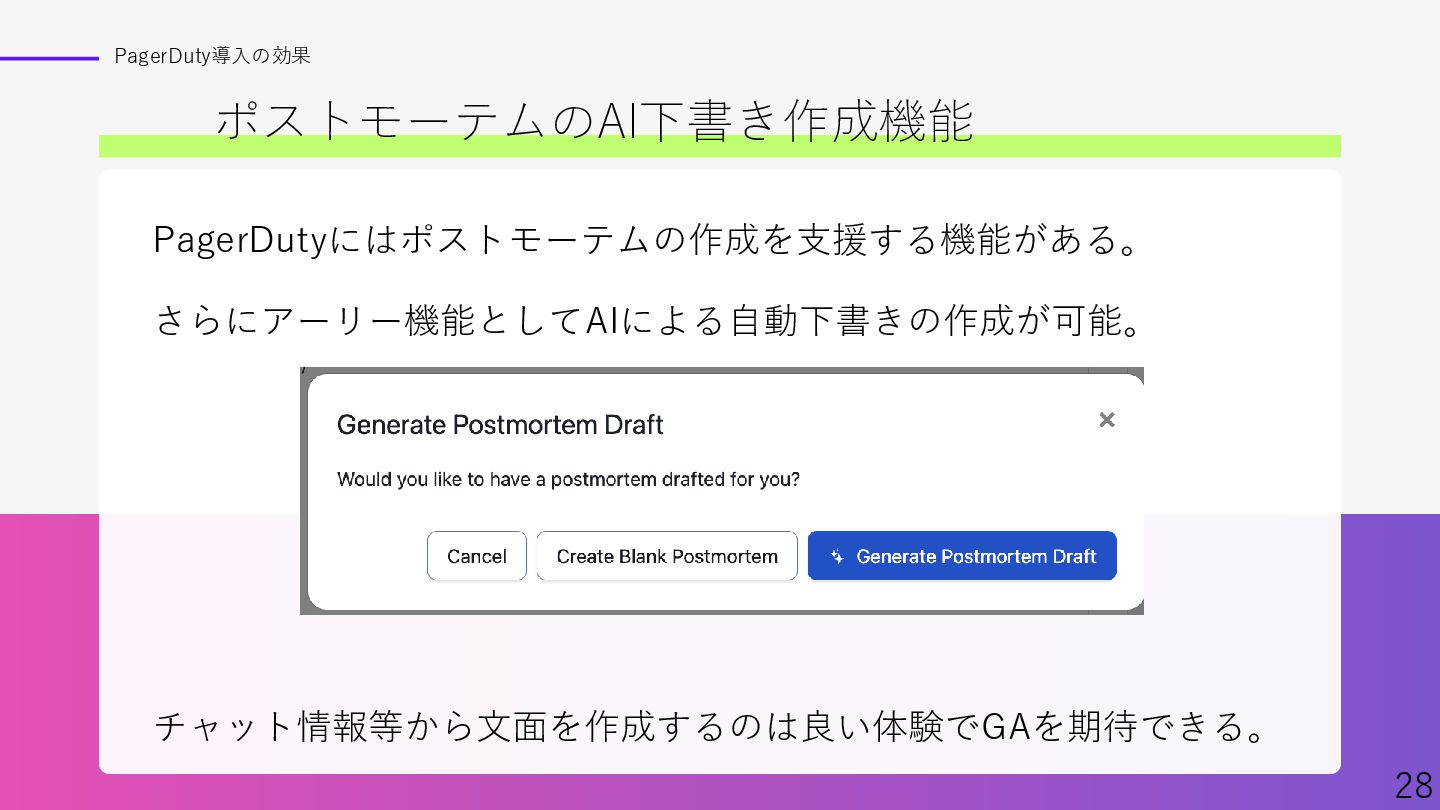Click the sparkle icon on Generate button
The image size is (1440, 810).
pos(838,557)
